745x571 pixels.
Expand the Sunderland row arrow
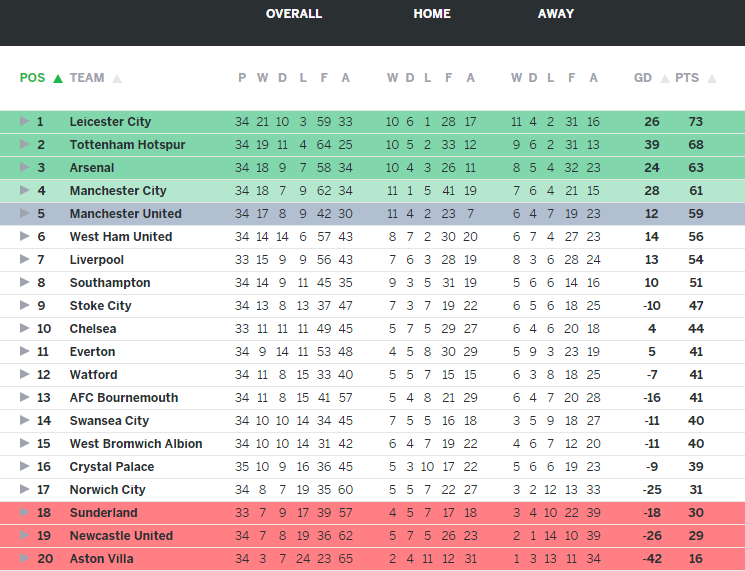[x=25, y=513]
